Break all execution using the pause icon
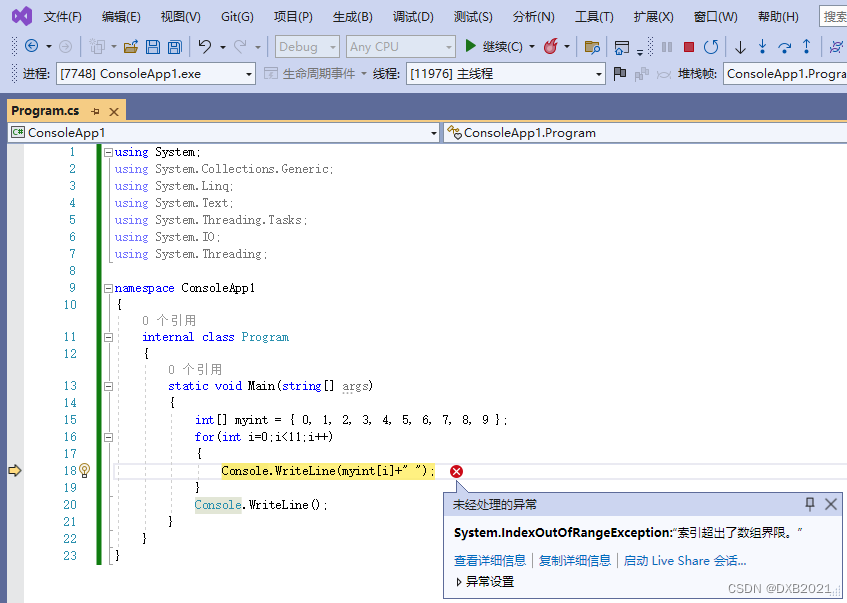Viewport: 847px width, 603px height. pos(666,47)
